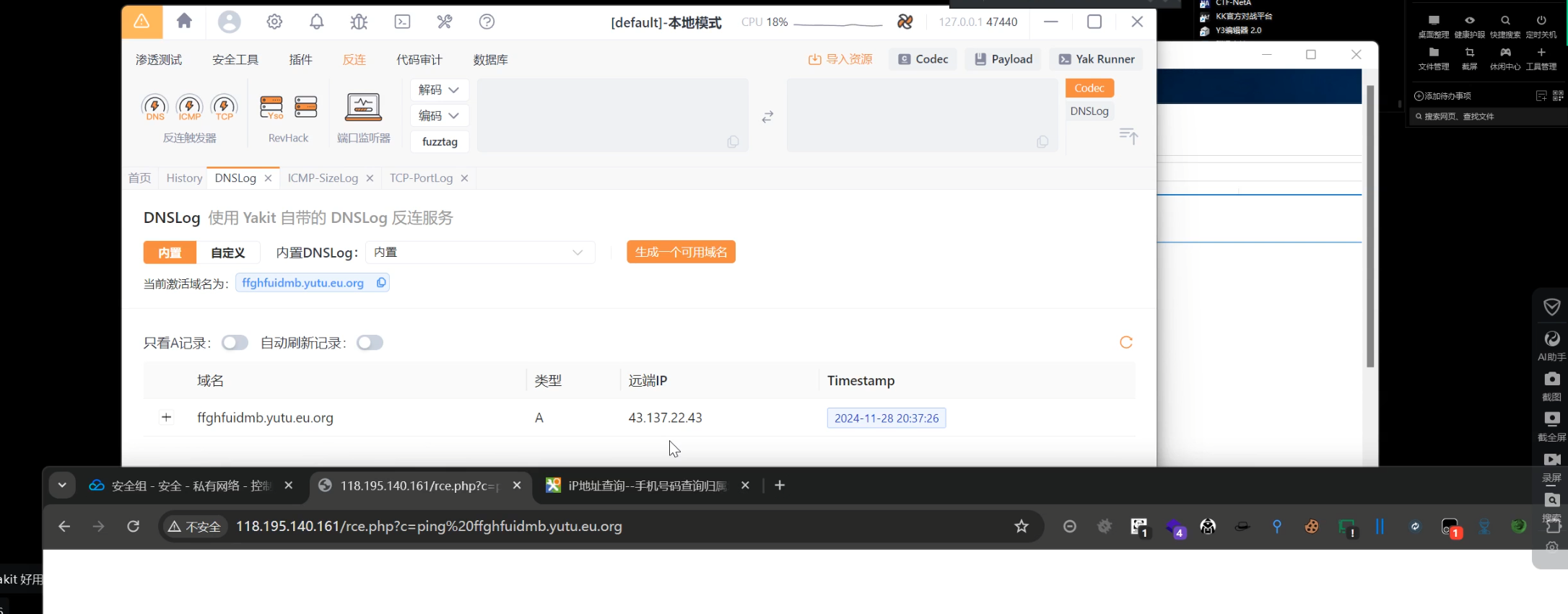Select the DNSLog side button
Screen dimensions: 1568x614
(x=1089, y=111)
